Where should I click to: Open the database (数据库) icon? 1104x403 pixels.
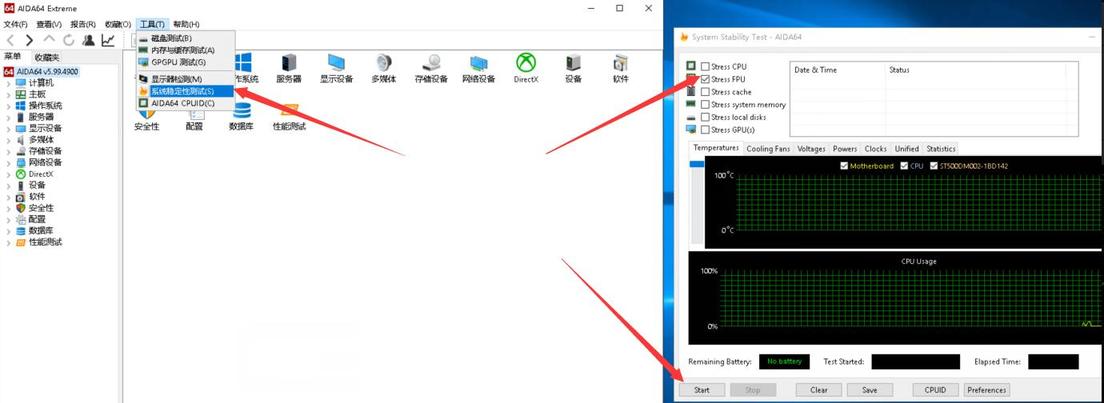[x=241, y=114]
